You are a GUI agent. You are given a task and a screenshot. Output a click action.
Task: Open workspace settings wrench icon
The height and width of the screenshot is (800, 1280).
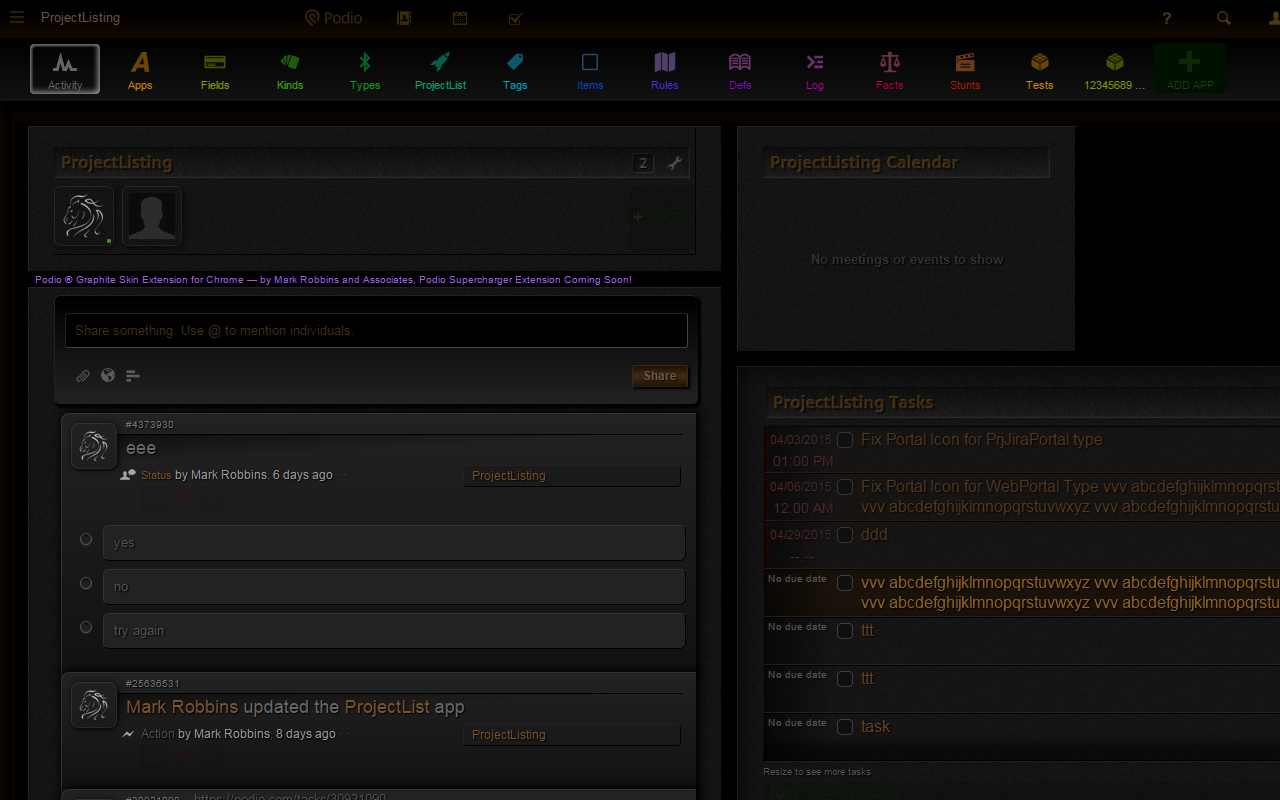coord(675,163)
